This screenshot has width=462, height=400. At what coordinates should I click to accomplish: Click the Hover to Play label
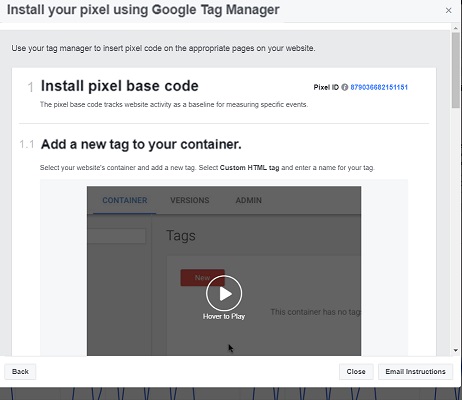(224, 316)
